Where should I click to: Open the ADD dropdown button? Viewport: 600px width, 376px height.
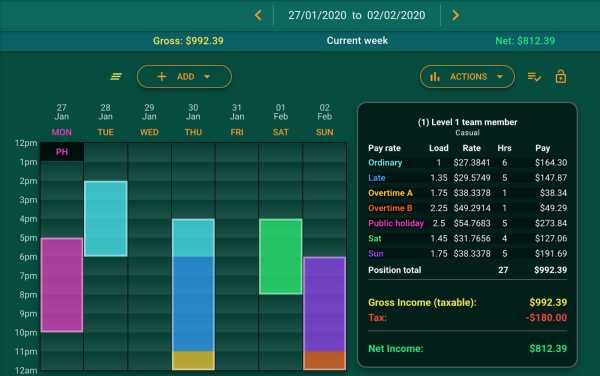(184, 77)
